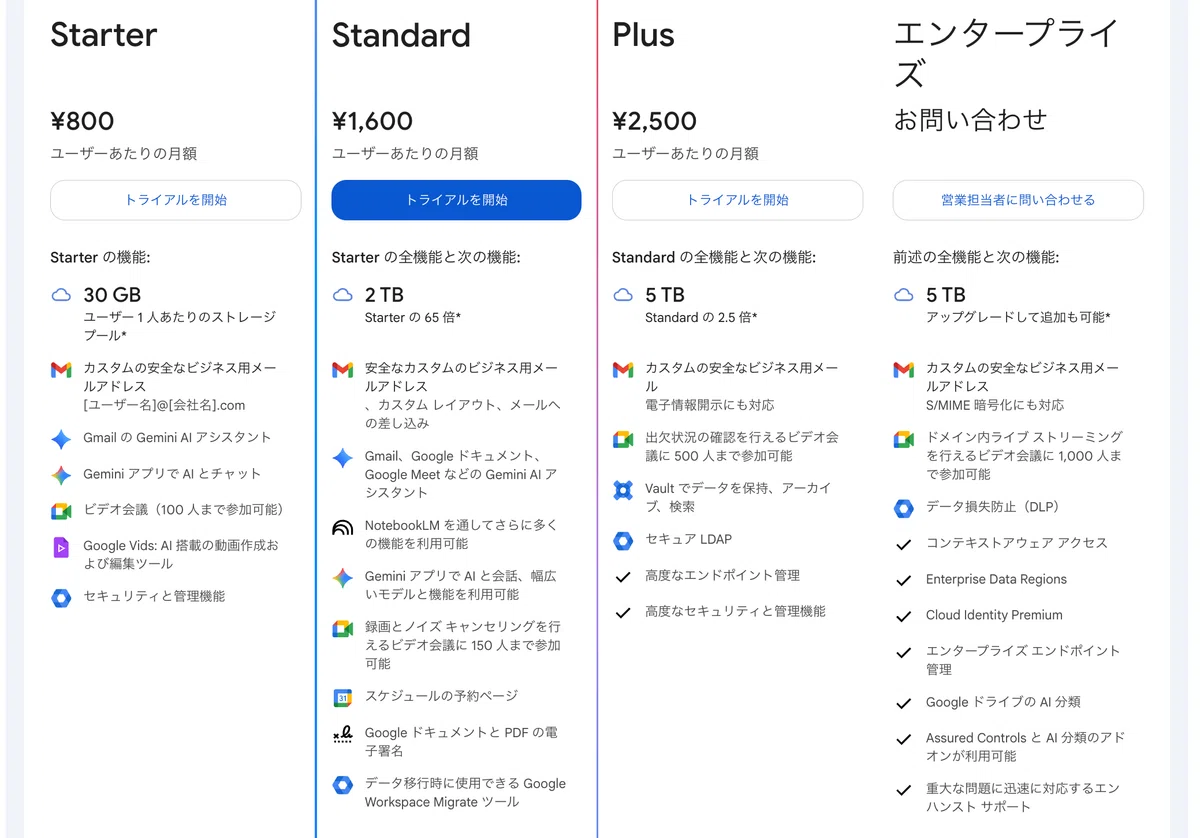
Task: Click the data loss prevention DLP icon
Action: pos(904,508)
